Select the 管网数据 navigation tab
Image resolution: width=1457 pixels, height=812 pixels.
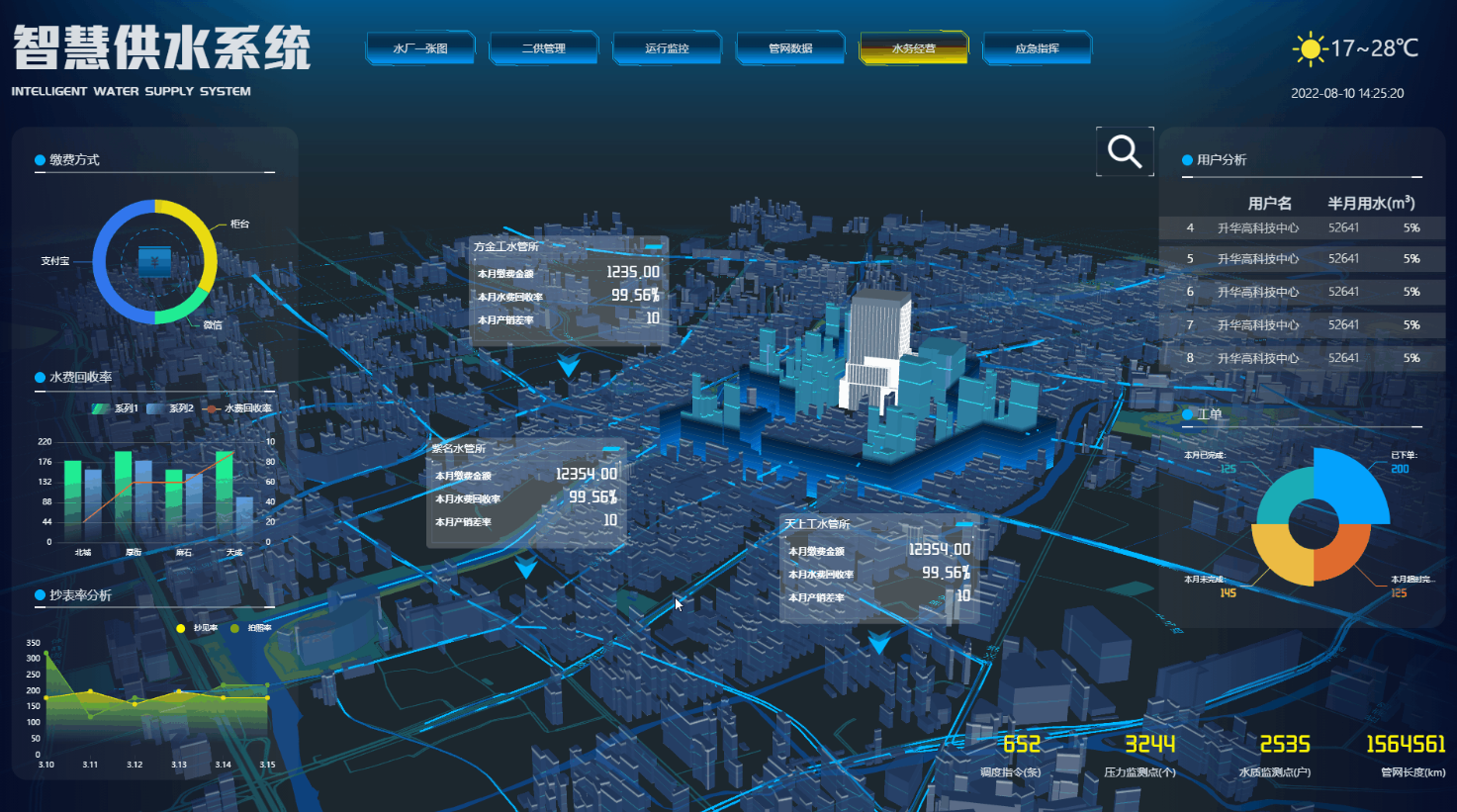pos(790,48)
